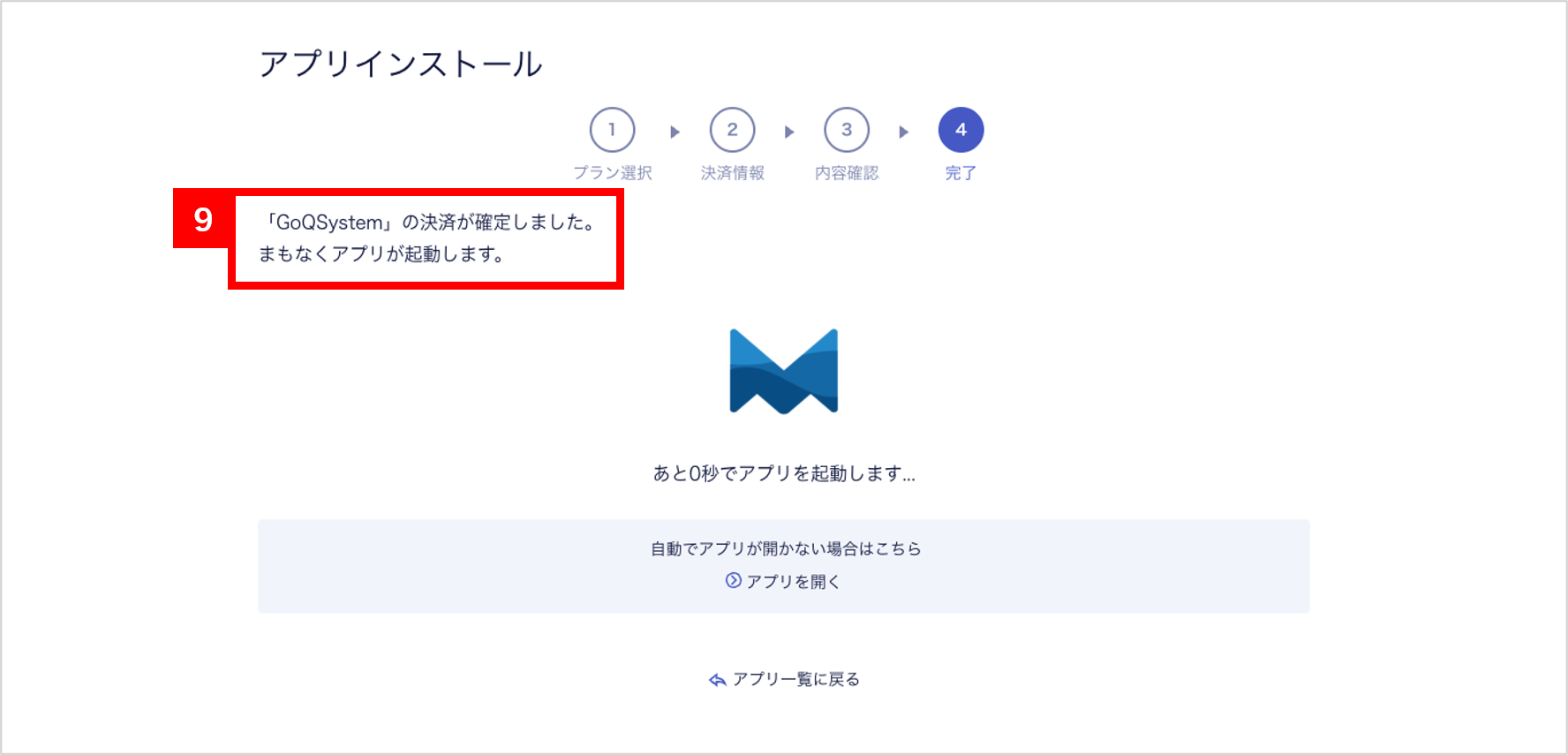Click the red number 9 annotation badge
The width and height of the screenshot is (1568, 755).
pyautogui.click(x=203, y=219)
